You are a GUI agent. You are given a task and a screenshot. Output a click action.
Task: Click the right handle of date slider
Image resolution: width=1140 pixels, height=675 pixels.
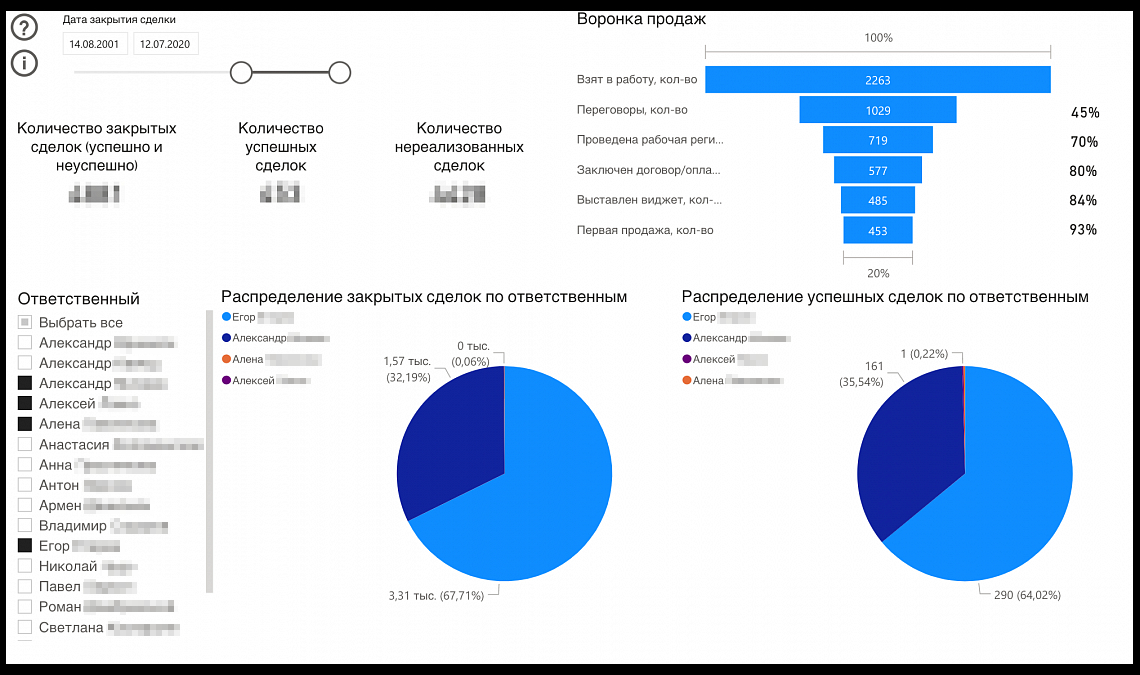[340, 73]
